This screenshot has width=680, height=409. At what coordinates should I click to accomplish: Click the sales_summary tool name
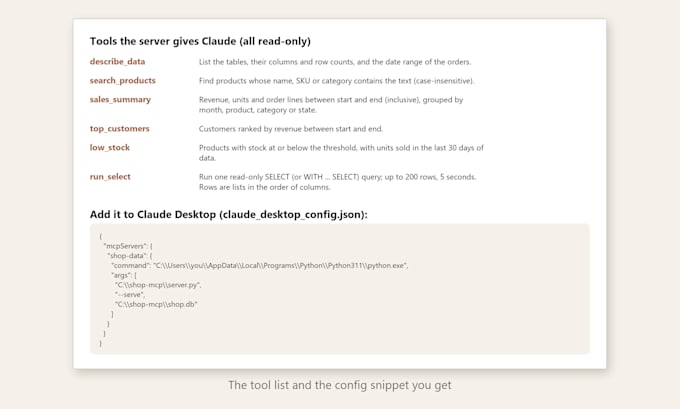[x=120, y=100]
